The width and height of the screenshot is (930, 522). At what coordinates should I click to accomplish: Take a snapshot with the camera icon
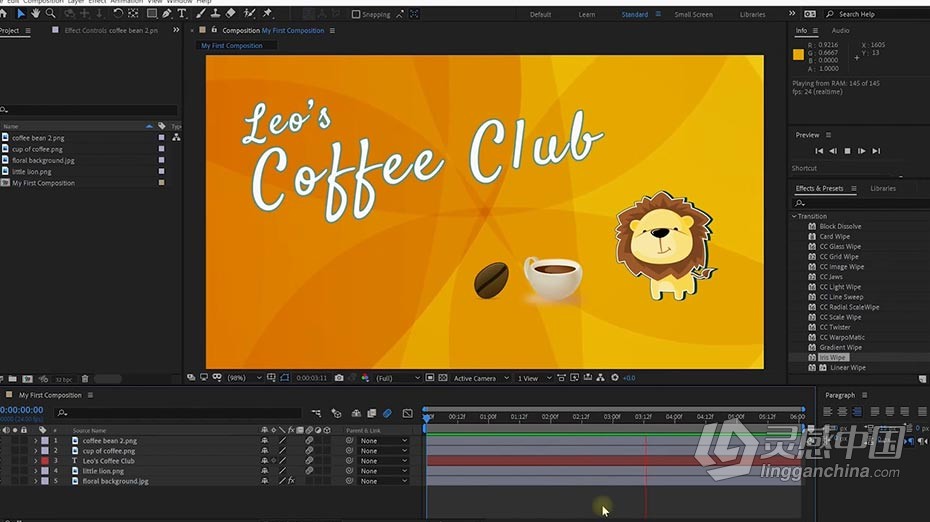click(x=339, y=378)
